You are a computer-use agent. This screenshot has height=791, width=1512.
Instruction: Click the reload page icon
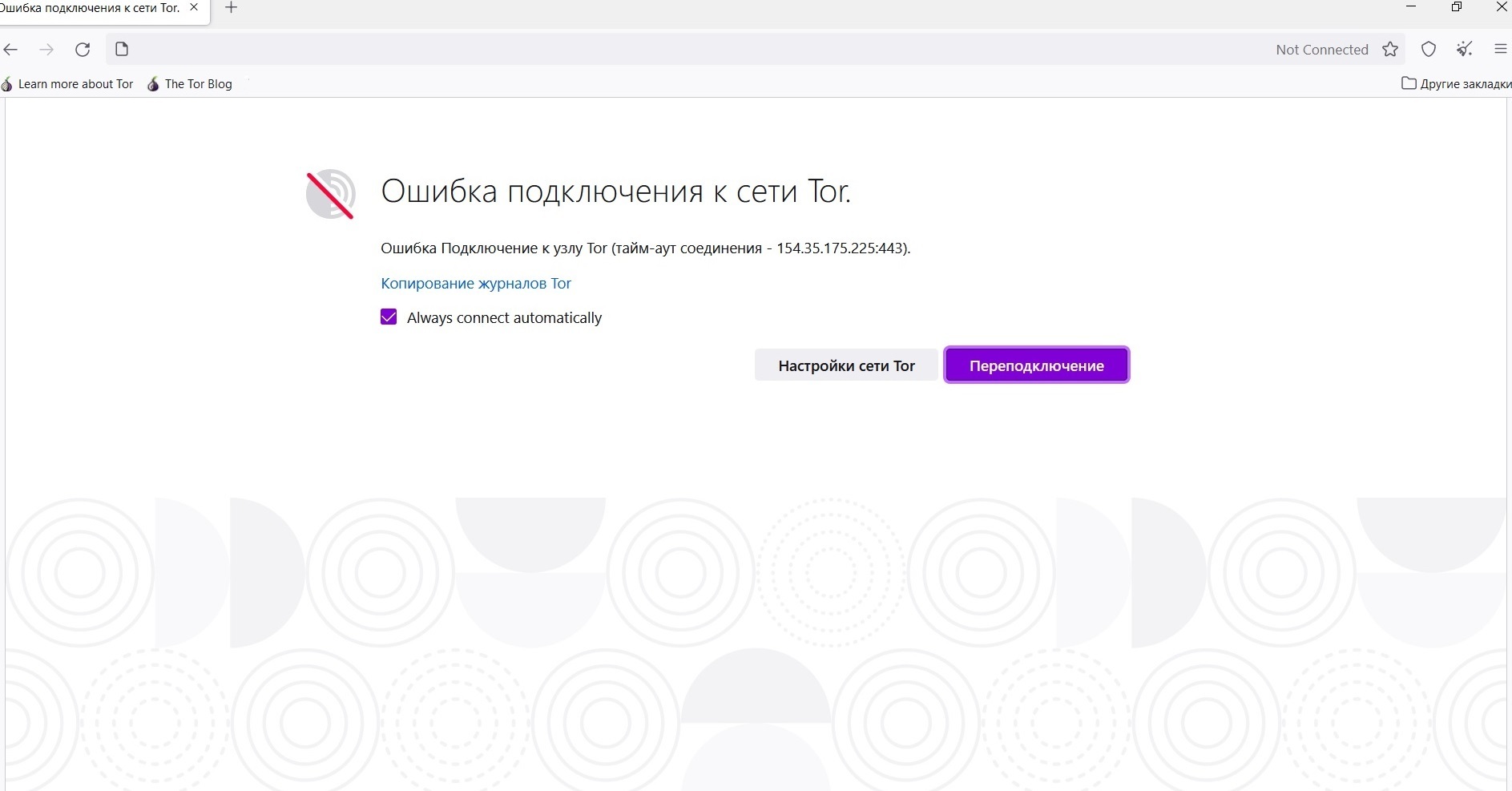pyautogui.click(x=83, y=49)
